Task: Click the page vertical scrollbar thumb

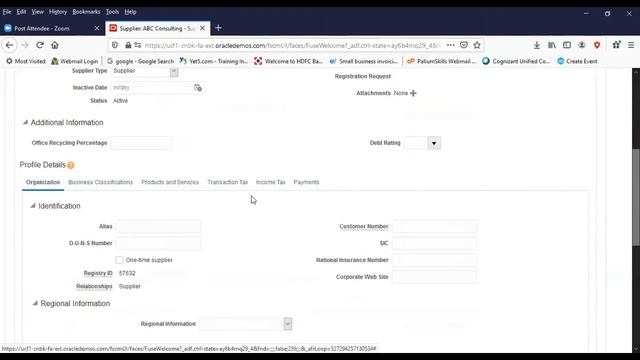Action: point(636,197)
